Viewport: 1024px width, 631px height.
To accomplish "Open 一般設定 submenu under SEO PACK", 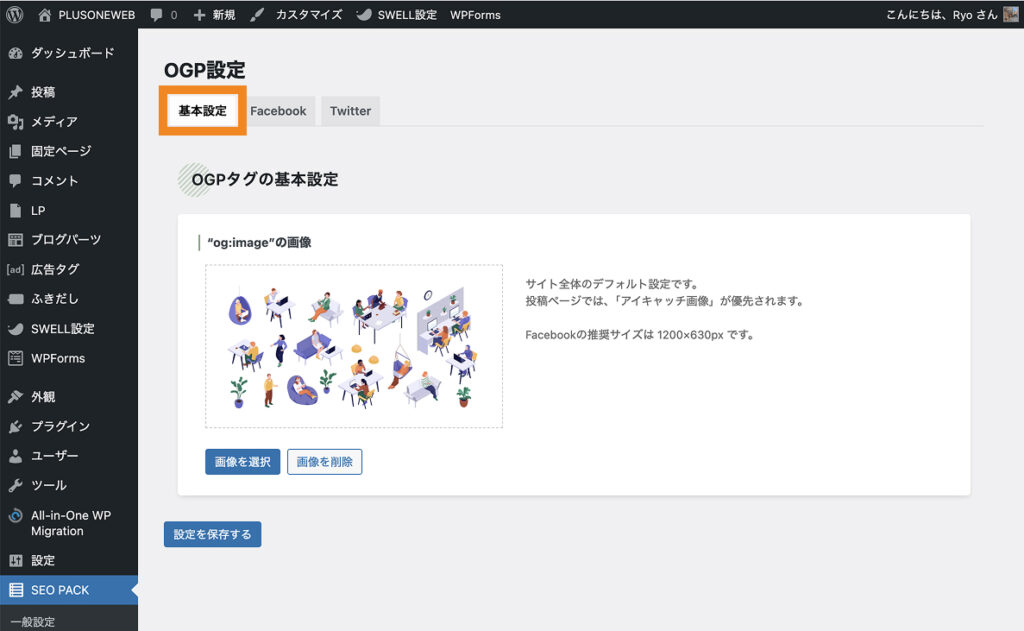I will [x=33, y=622].
